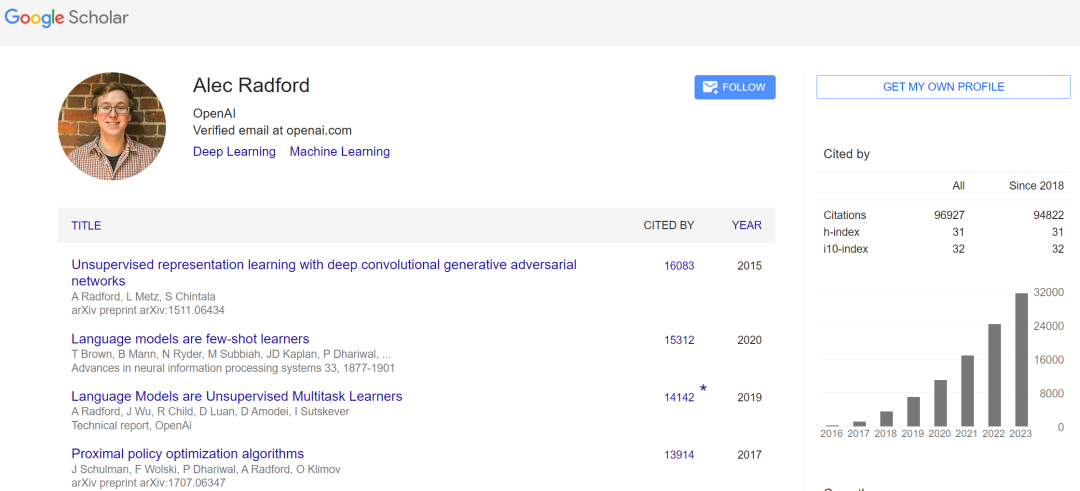Click the CITED BY column header

(669, 225)
